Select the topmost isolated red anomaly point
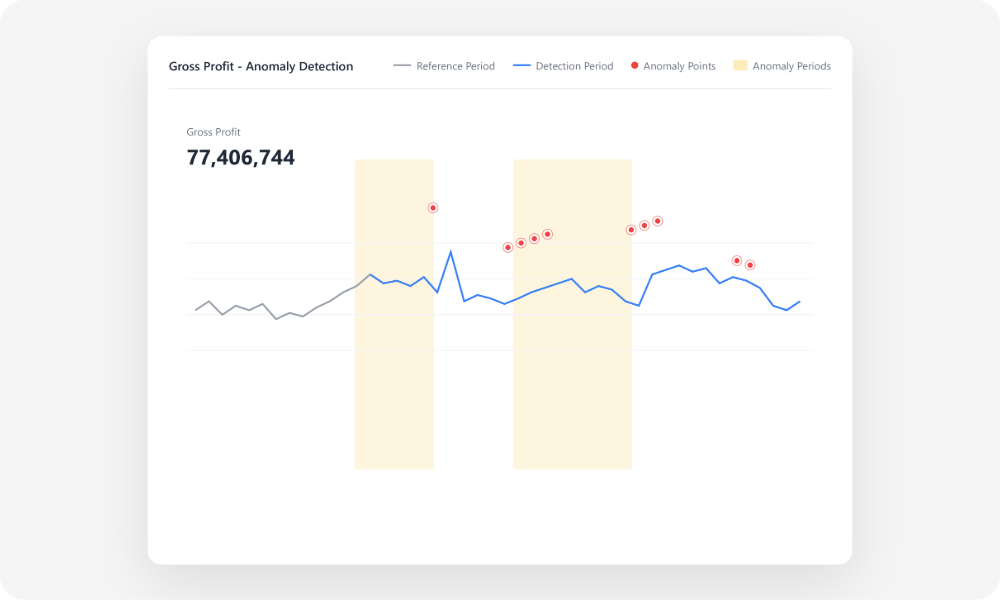Screen dimensions: 1000x600 [433, 207]
